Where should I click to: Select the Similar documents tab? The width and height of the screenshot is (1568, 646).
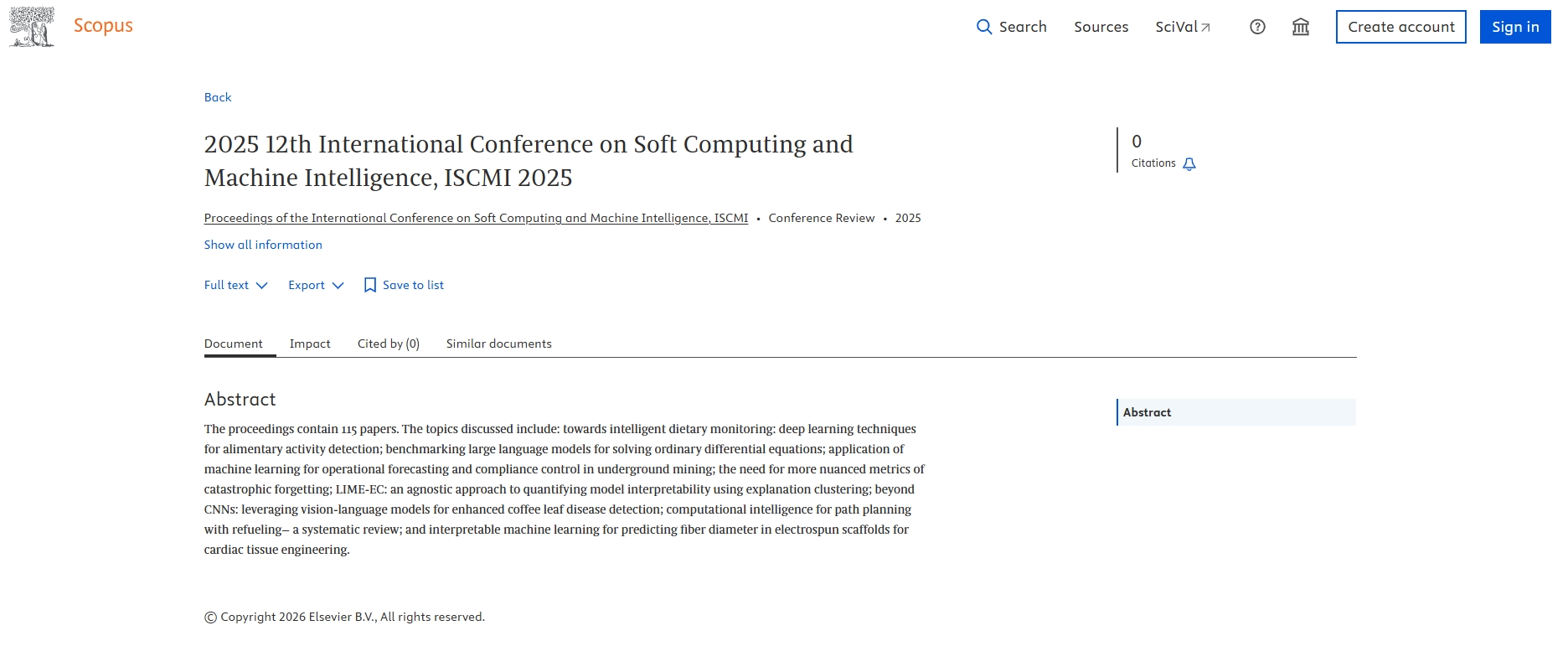(x=498, y=344)
